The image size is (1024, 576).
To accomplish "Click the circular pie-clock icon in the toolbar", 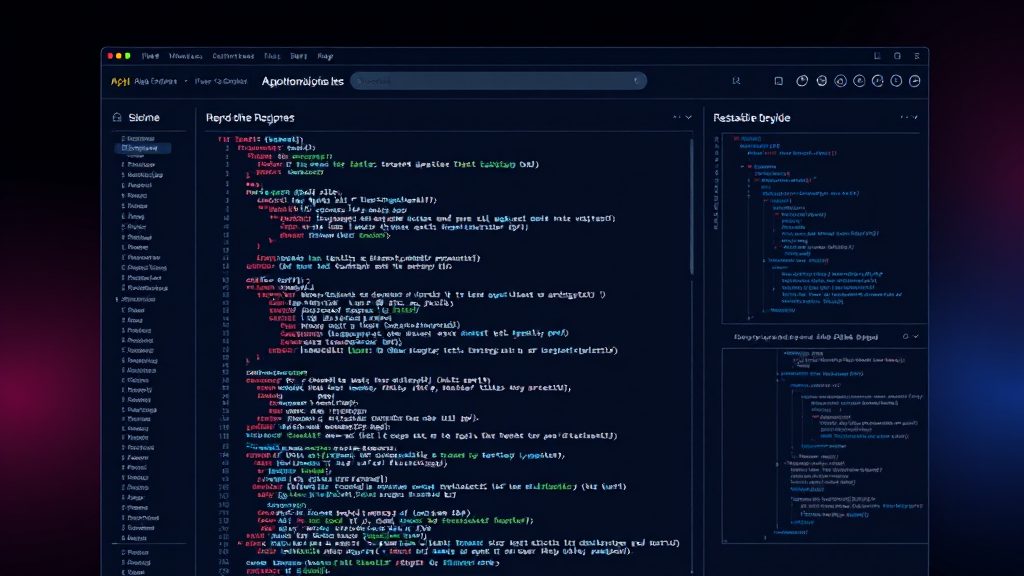I will click(802, 81).
